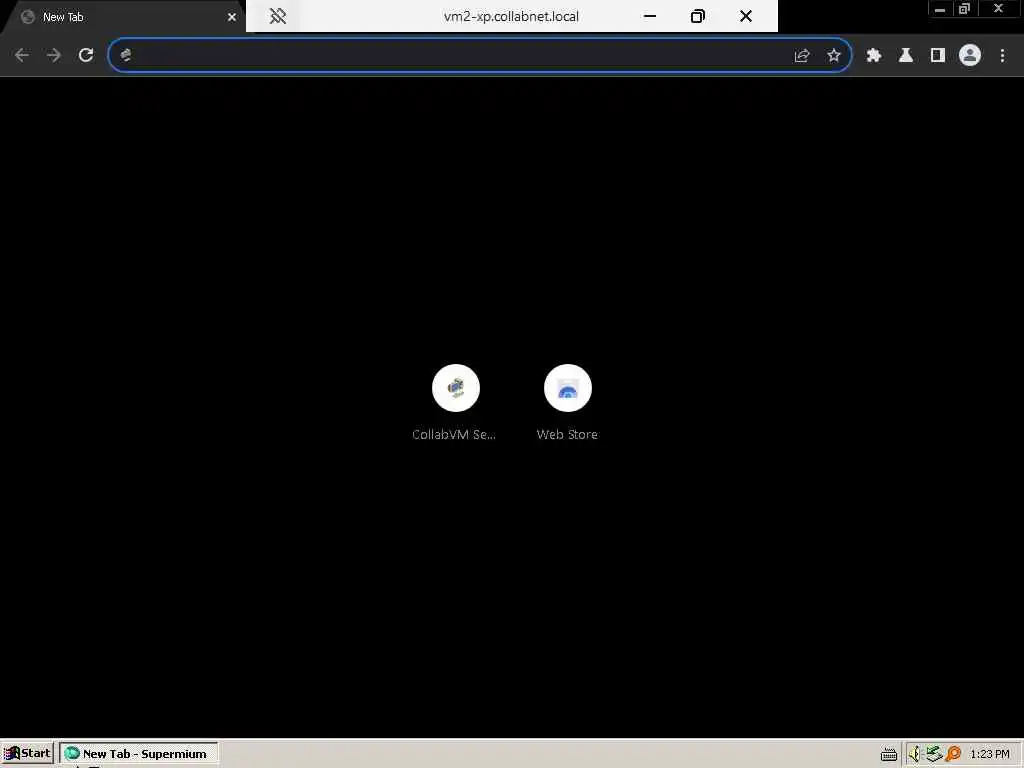The width and height of the screenshot is (1024, 768).
Task: Click the volume speaker tray icon
Action: pos(914,754)
